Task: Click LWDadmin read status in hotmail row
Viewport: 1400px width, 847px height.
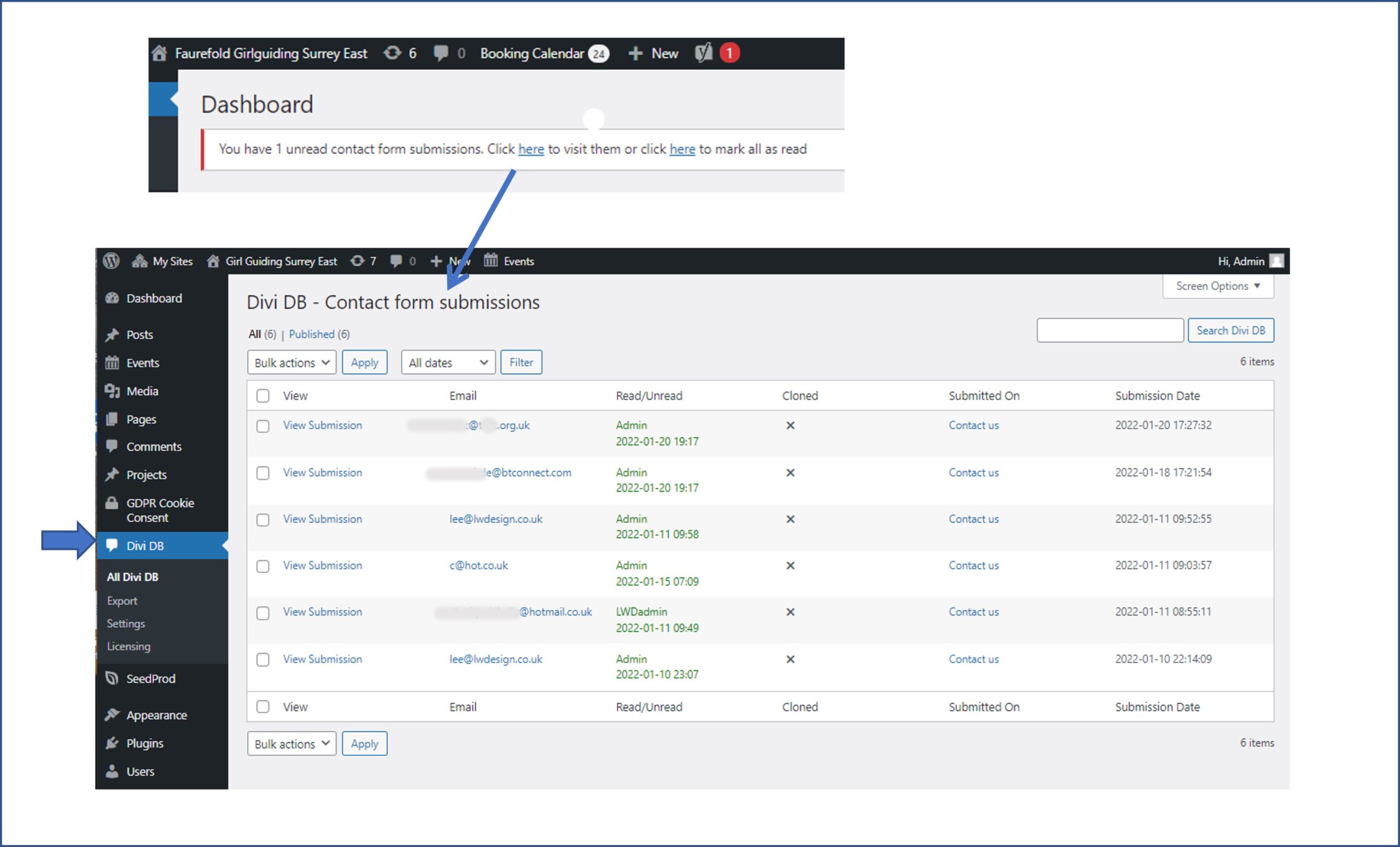Action: click(641, 612)
